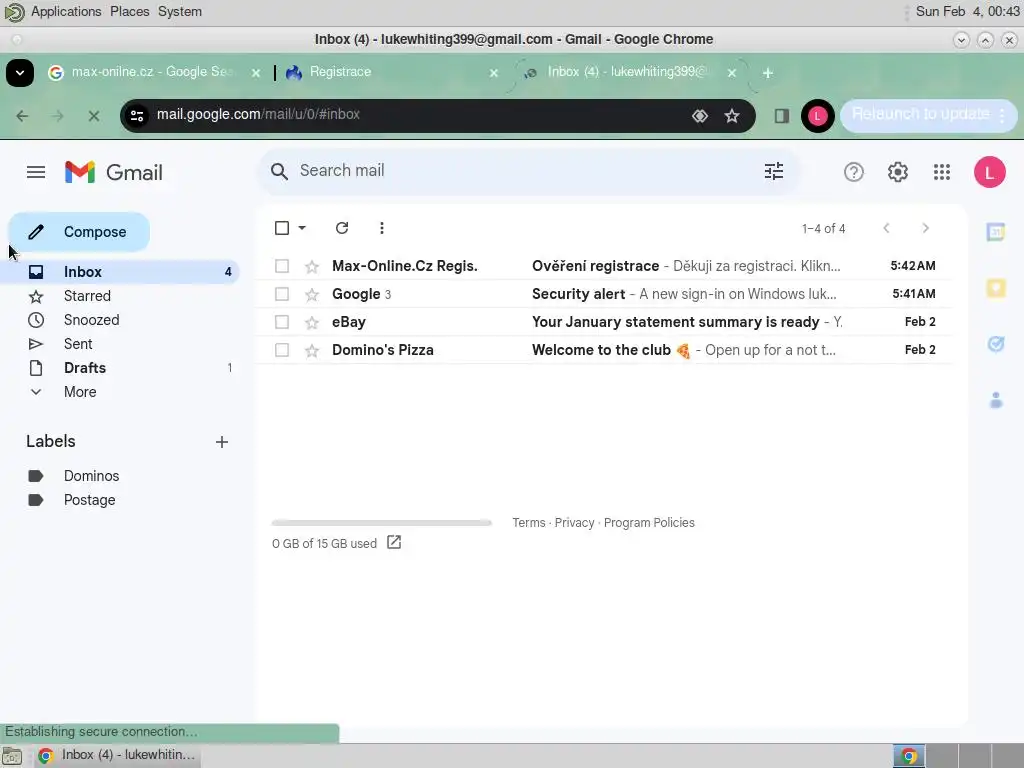Open the Tasks side panel icon
This screenshot has width=1024, height=768.
tap(995, 344)
